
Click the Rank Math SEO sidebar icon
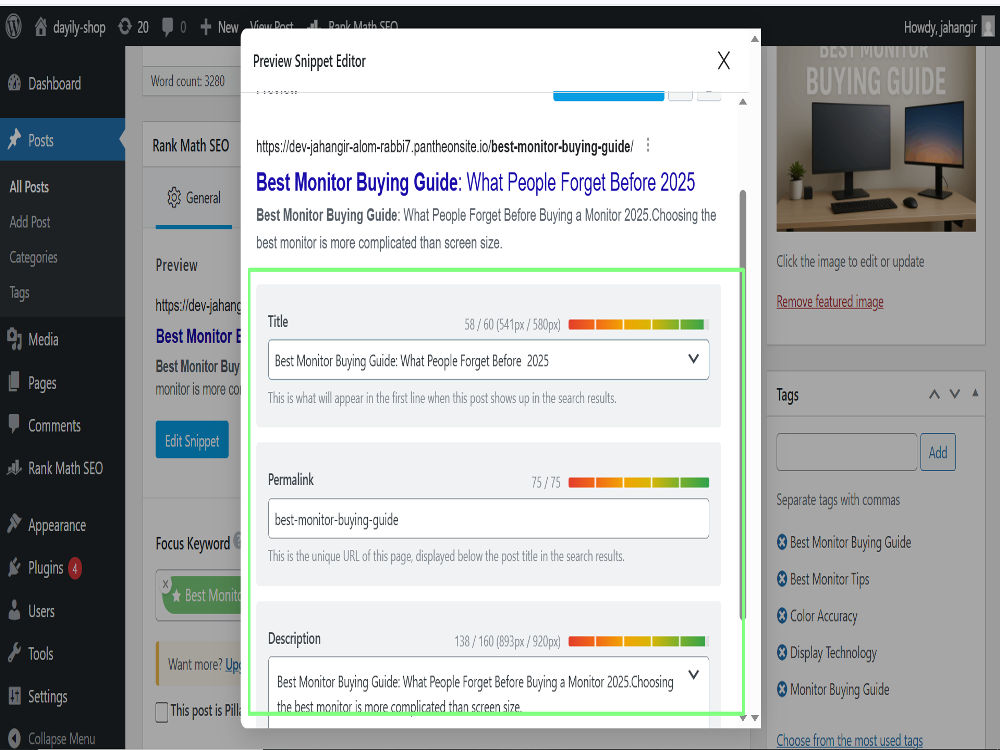point(14,468)
